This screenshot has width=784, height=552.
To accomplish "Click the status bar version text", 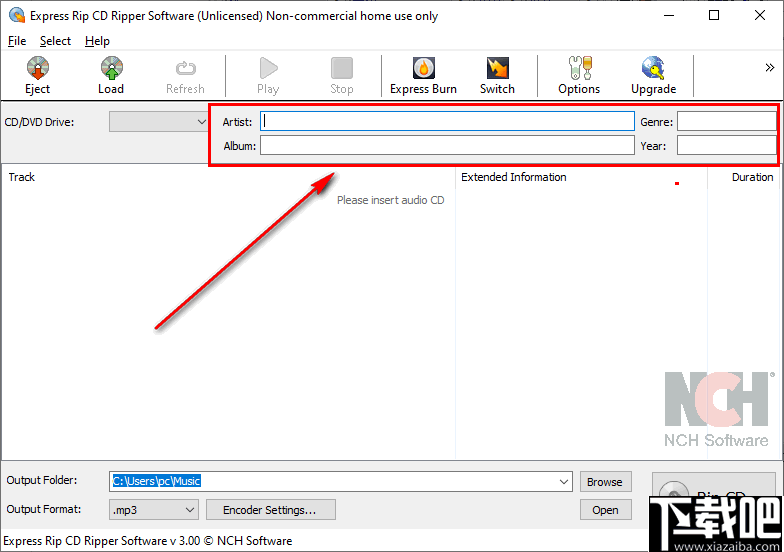I will coord(148,541).
